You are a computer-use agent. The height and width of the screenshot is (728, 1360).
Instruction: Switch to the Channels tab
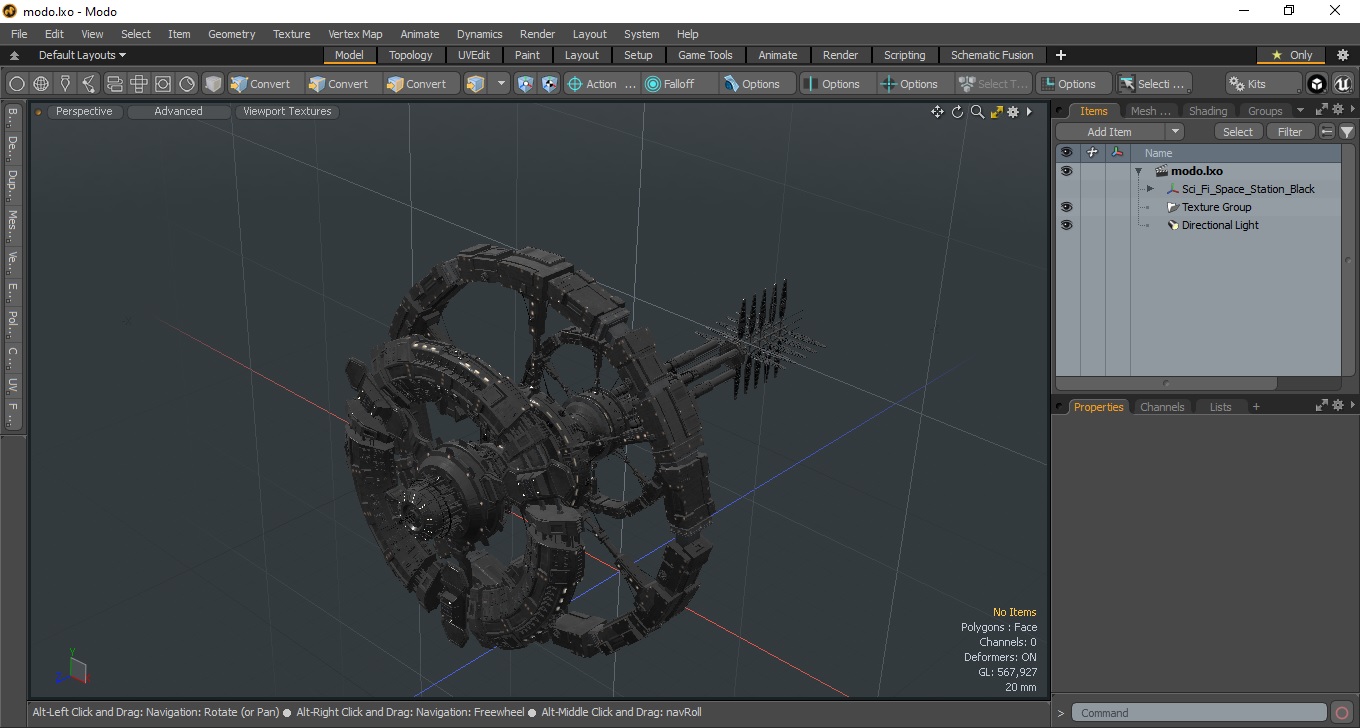click(x=1162, y=407)
